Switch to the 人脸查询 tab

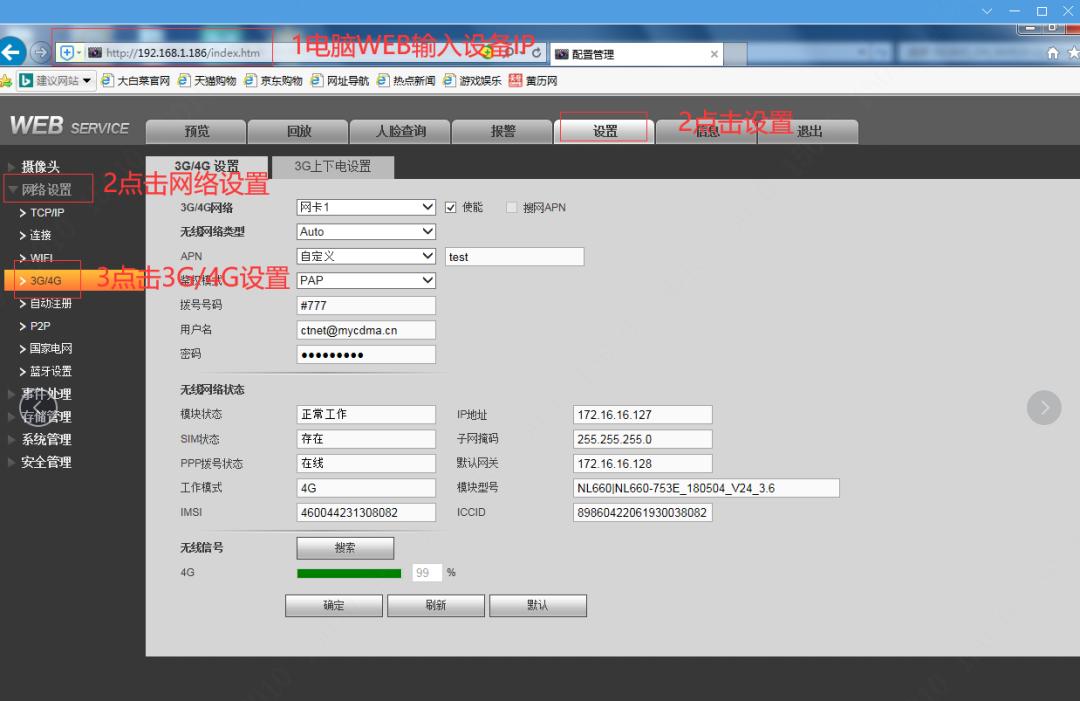pyautogui.click(x=400, y=132)
